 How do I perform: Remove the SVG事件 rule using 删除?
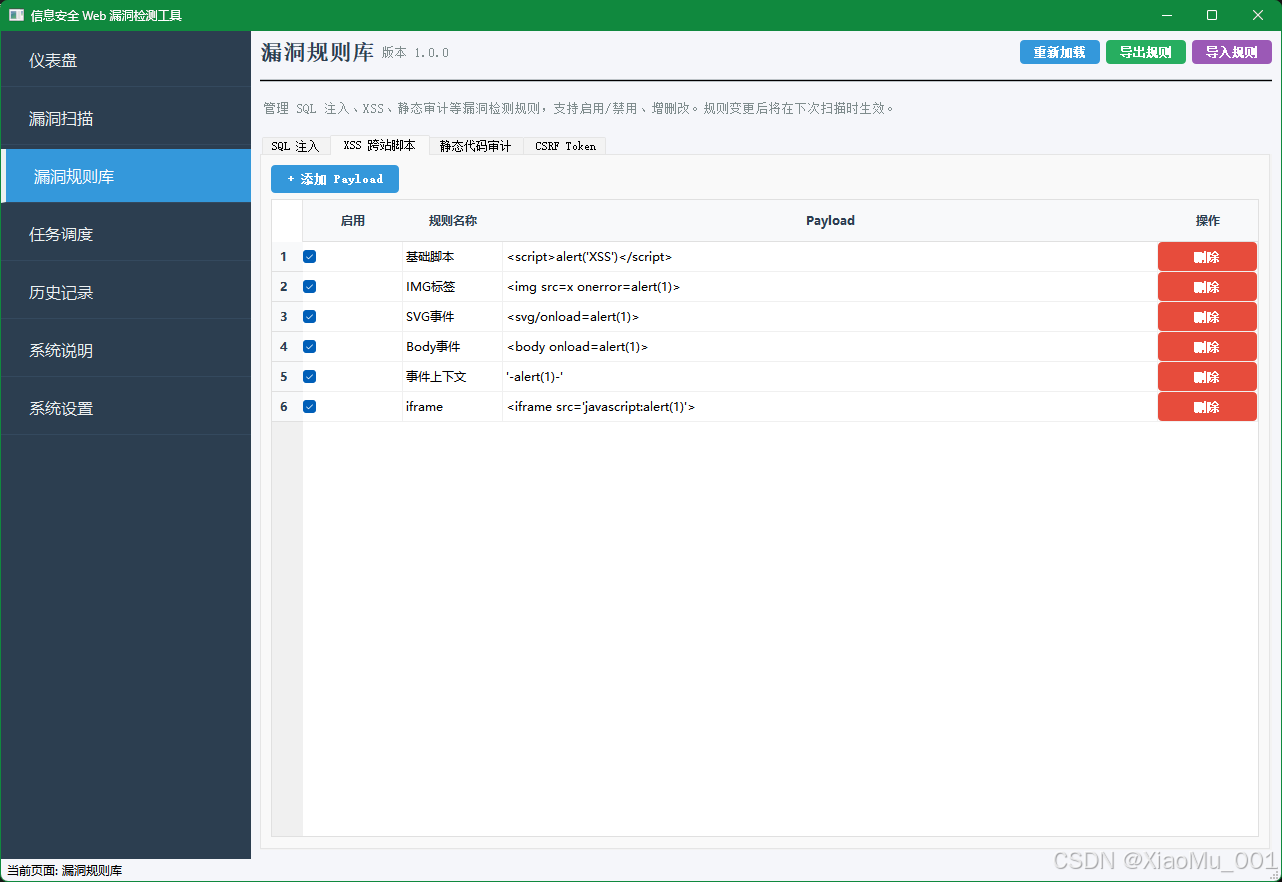click(x=1207, y=317)
